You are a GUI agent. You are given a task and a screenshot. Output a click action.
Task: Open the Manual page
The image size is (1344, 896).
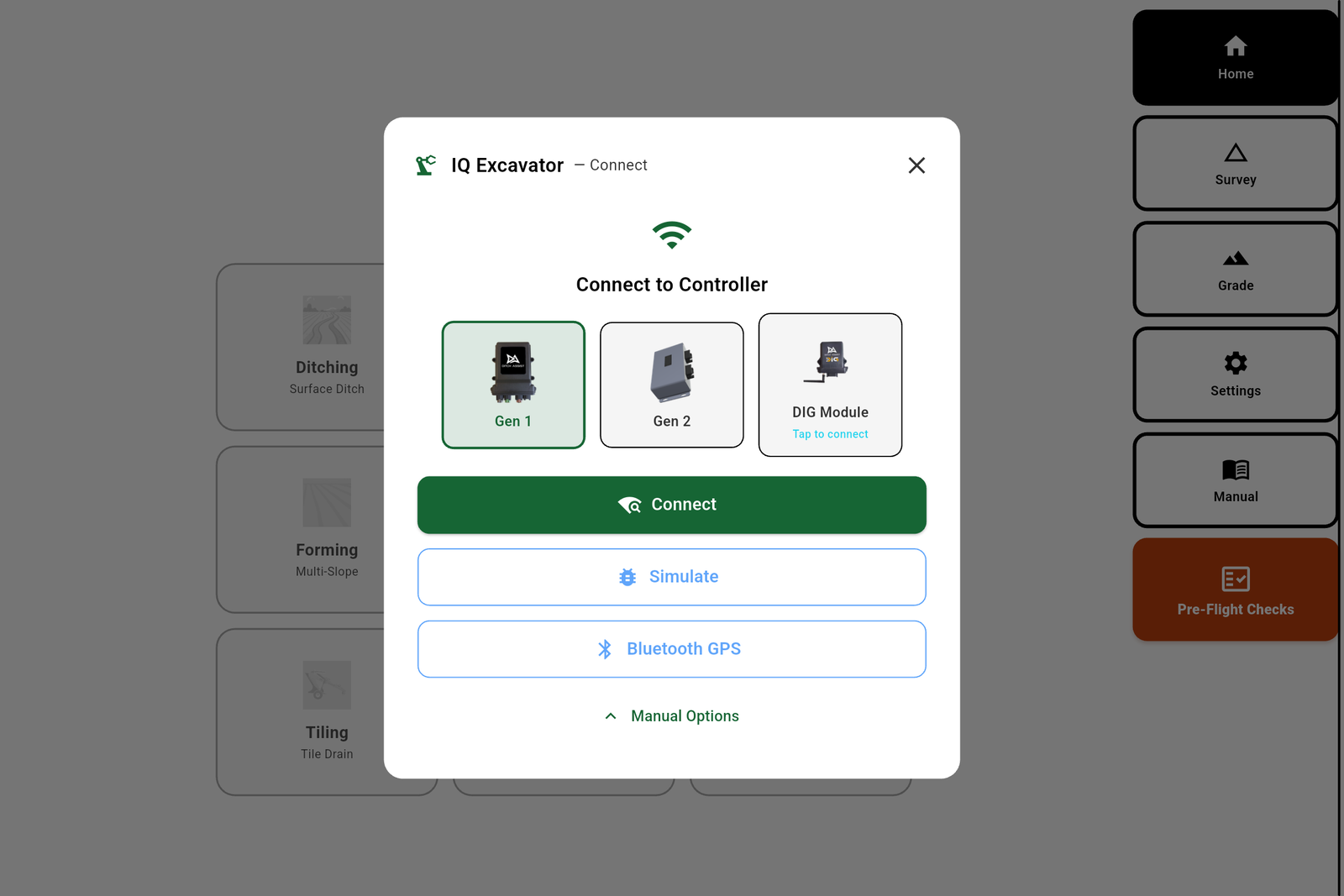(1236, 480)
